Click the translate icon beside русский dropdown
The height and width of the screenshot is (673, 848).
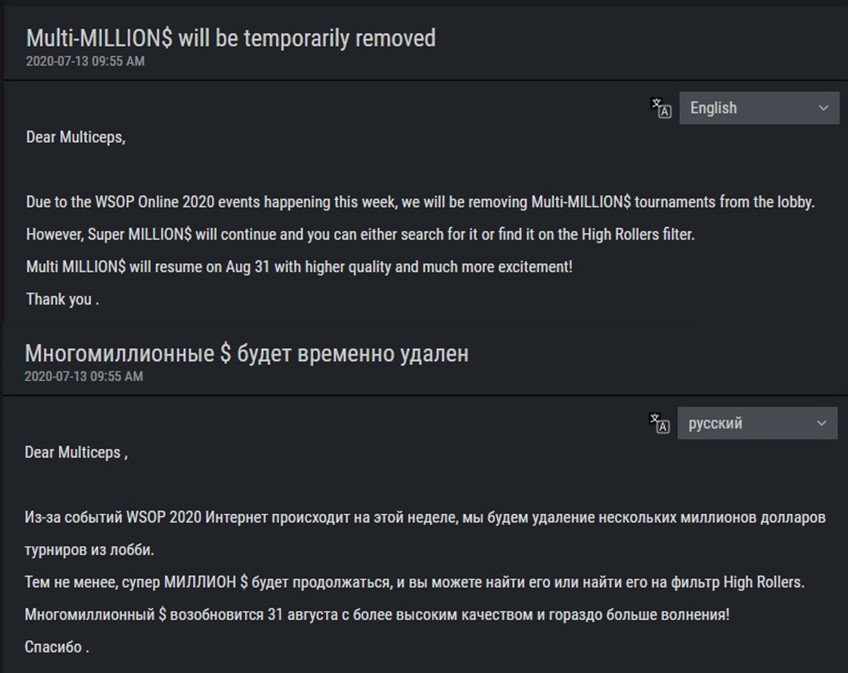[x=659, y=423]
